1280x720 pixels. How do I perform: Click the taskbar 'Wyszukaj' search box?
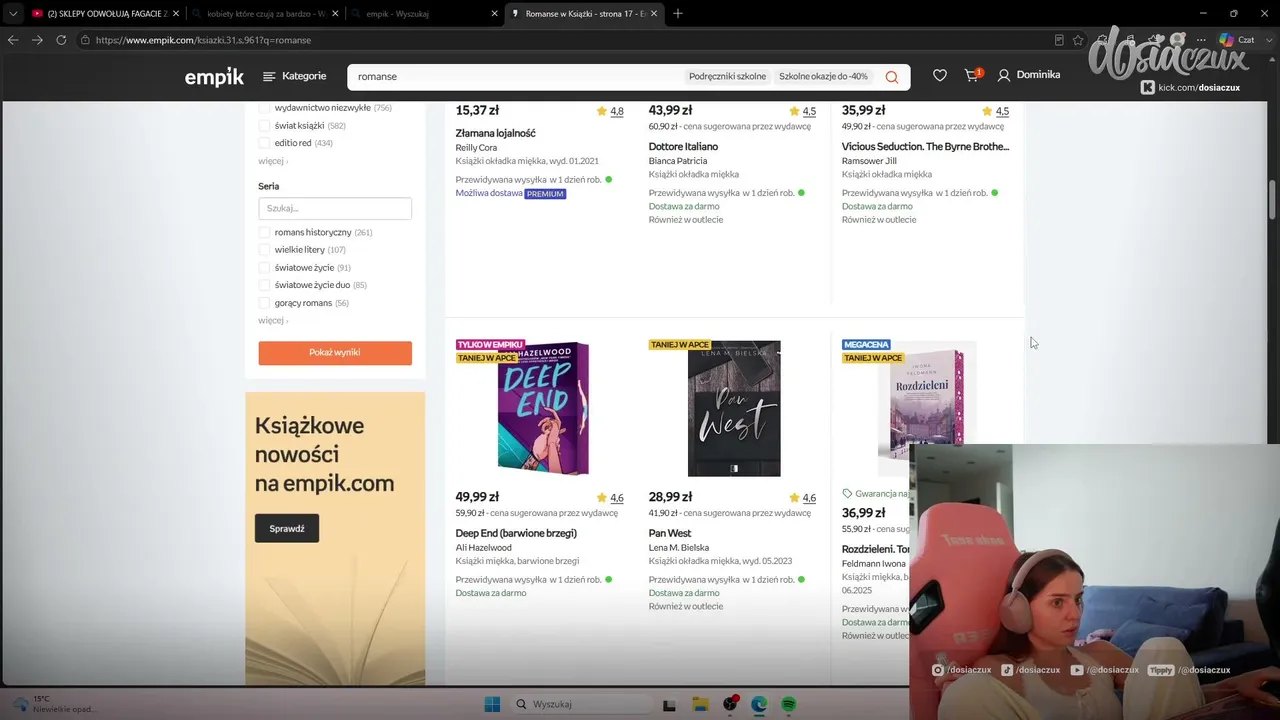click(580, 705)
